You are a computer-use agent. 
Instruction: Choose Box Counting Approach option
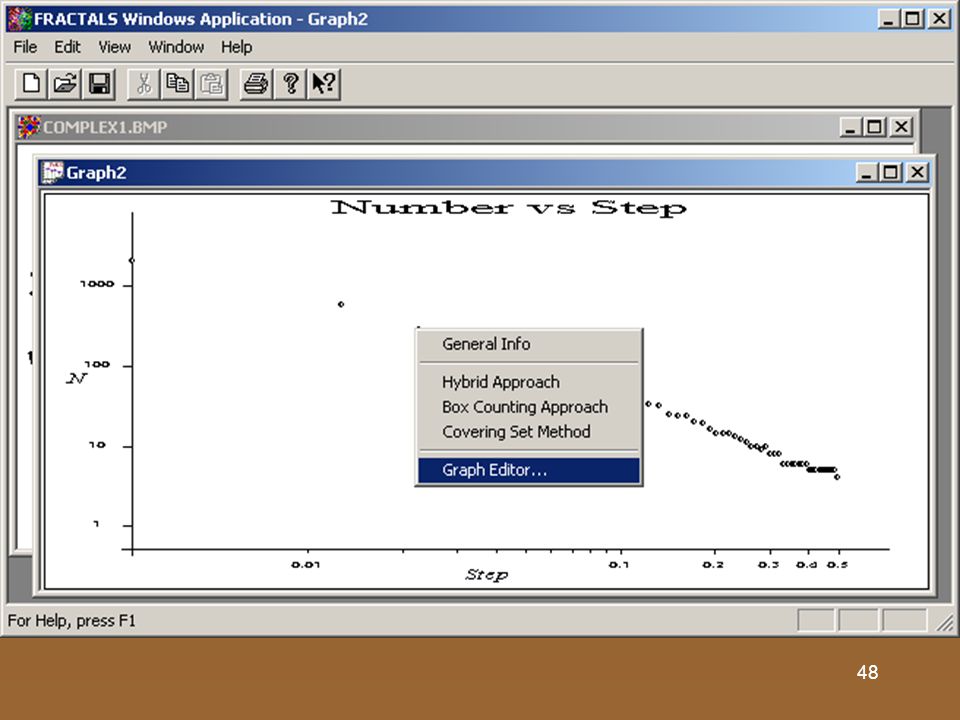point(529,407)
